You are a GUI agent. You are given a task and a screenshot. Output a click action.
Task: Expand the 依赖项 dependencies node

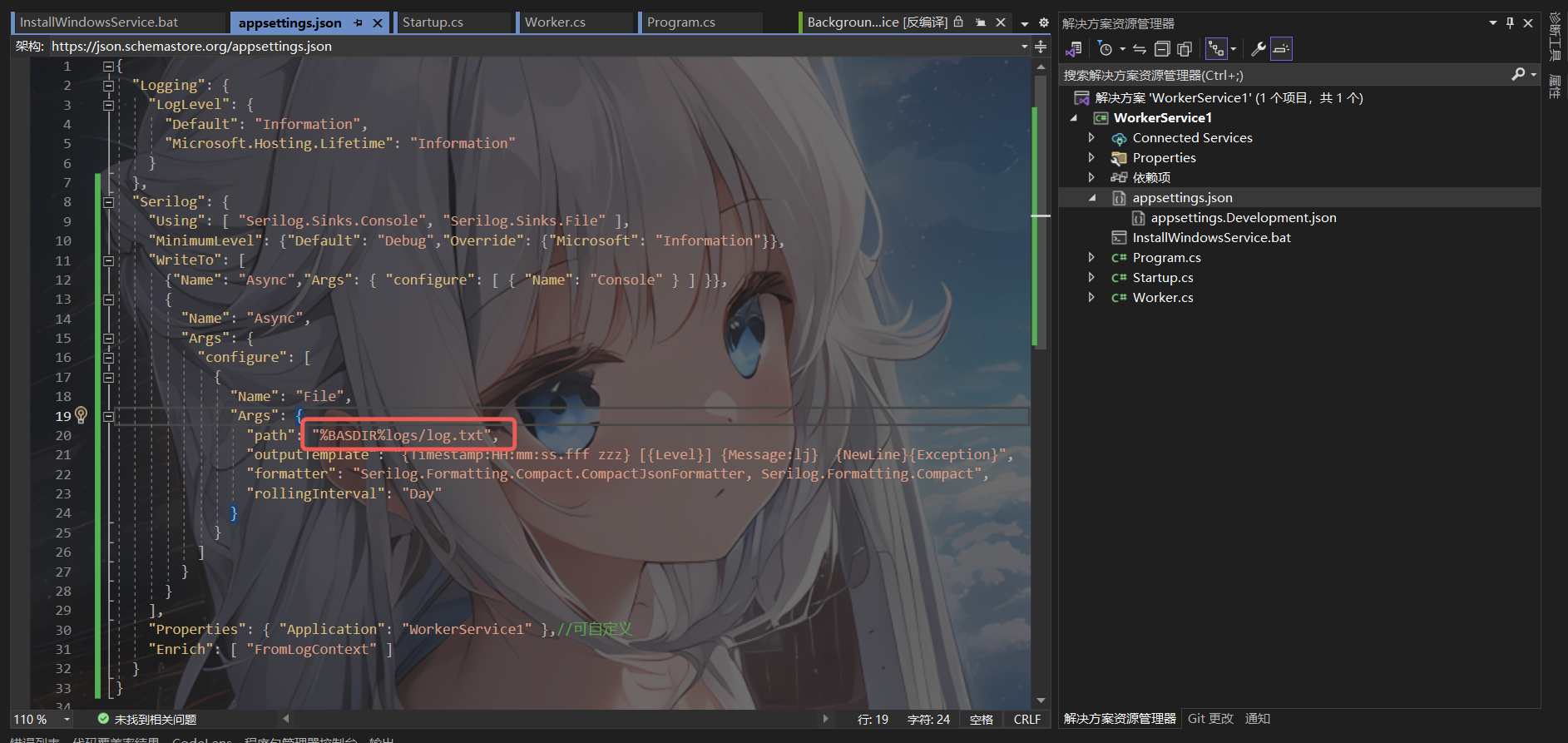(x=1091, y=177)
